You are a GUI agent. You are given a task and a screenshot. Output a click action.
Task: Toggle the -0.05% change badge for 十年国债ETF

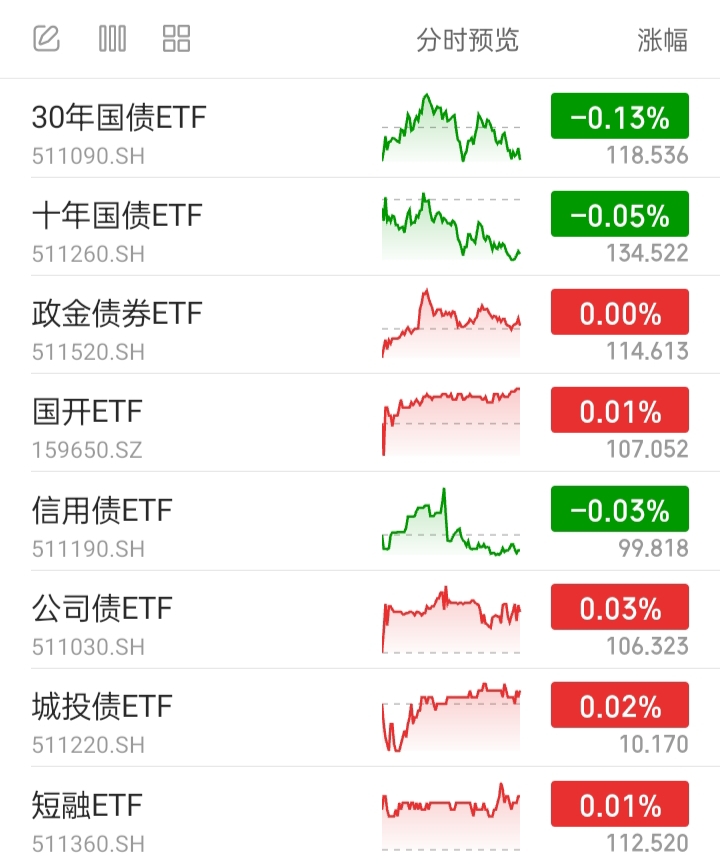[x=620, y=215]
